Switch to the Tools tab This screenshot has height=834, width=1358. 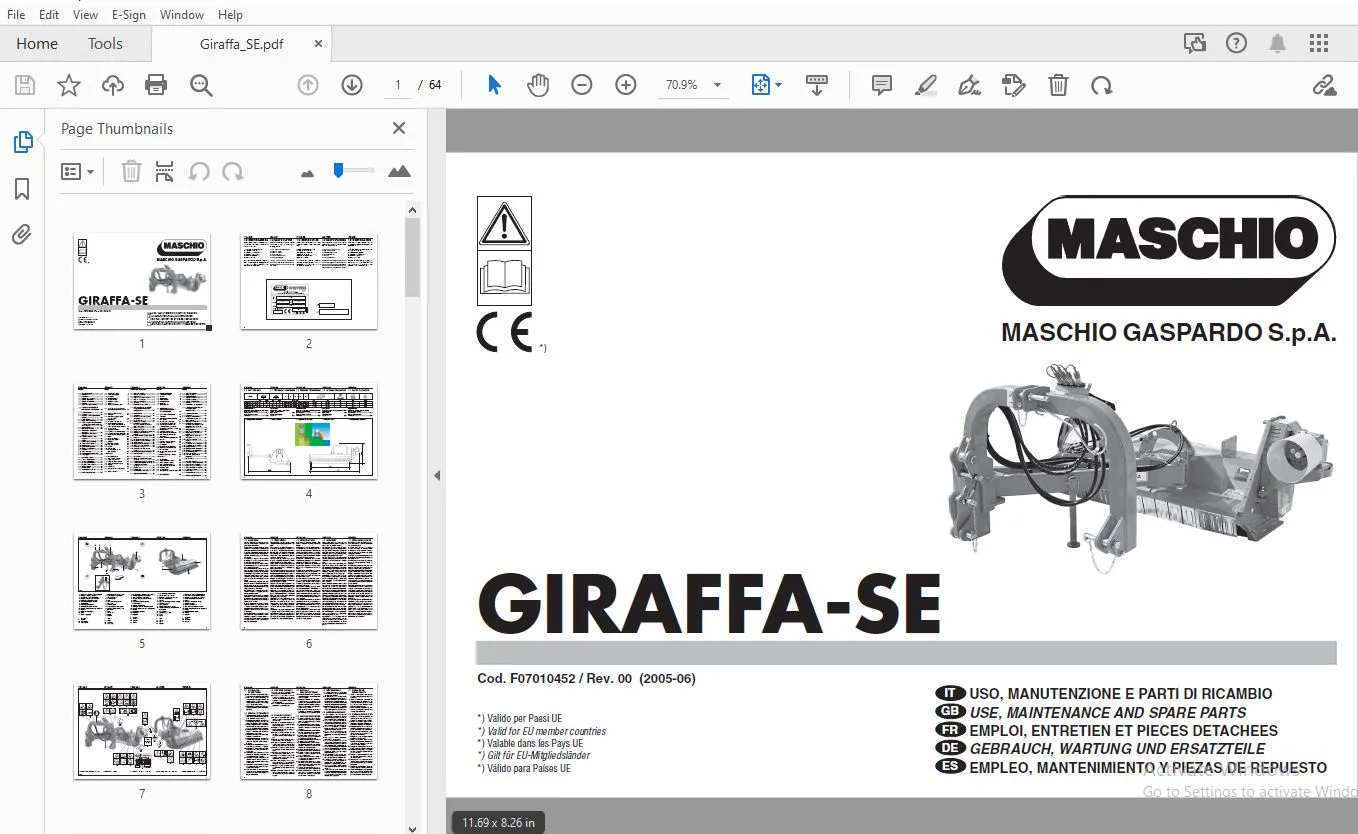105,43
